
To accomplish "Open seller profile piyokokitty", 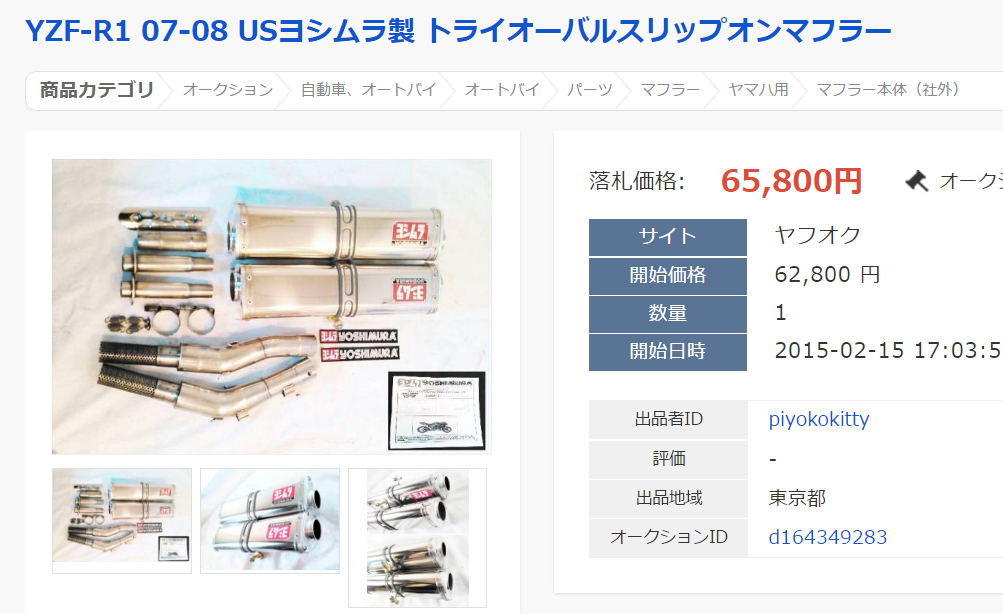I will (819, 420).
